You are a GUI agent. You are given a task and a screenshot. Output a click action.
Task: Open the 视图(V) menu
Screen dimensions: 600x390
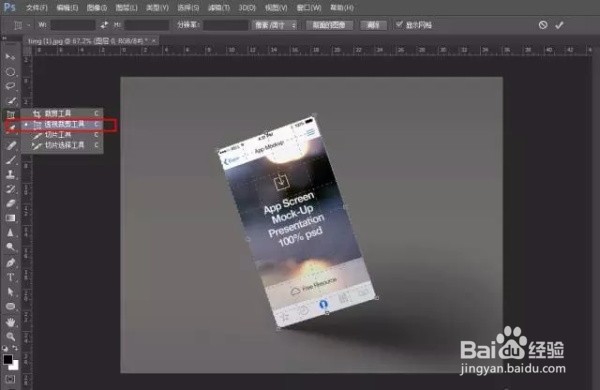point(276,8)
